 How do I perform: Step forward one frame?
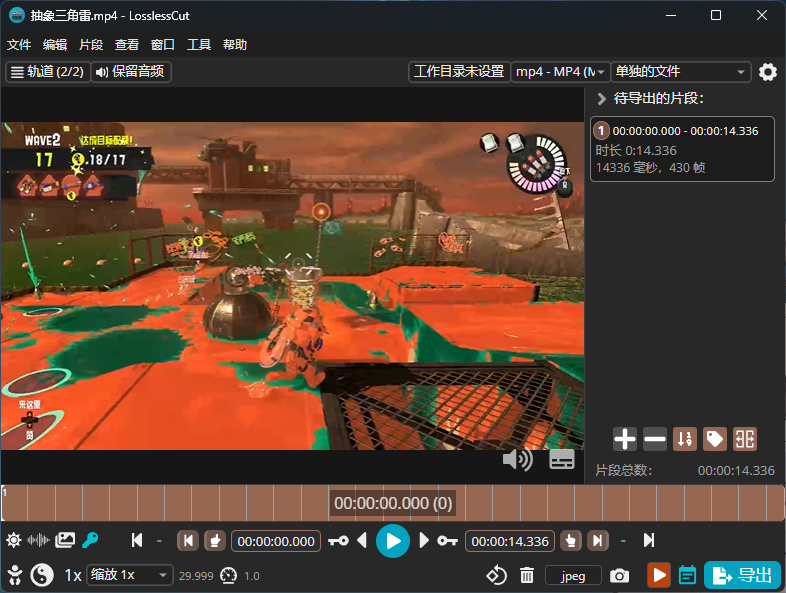pos(424,540)
